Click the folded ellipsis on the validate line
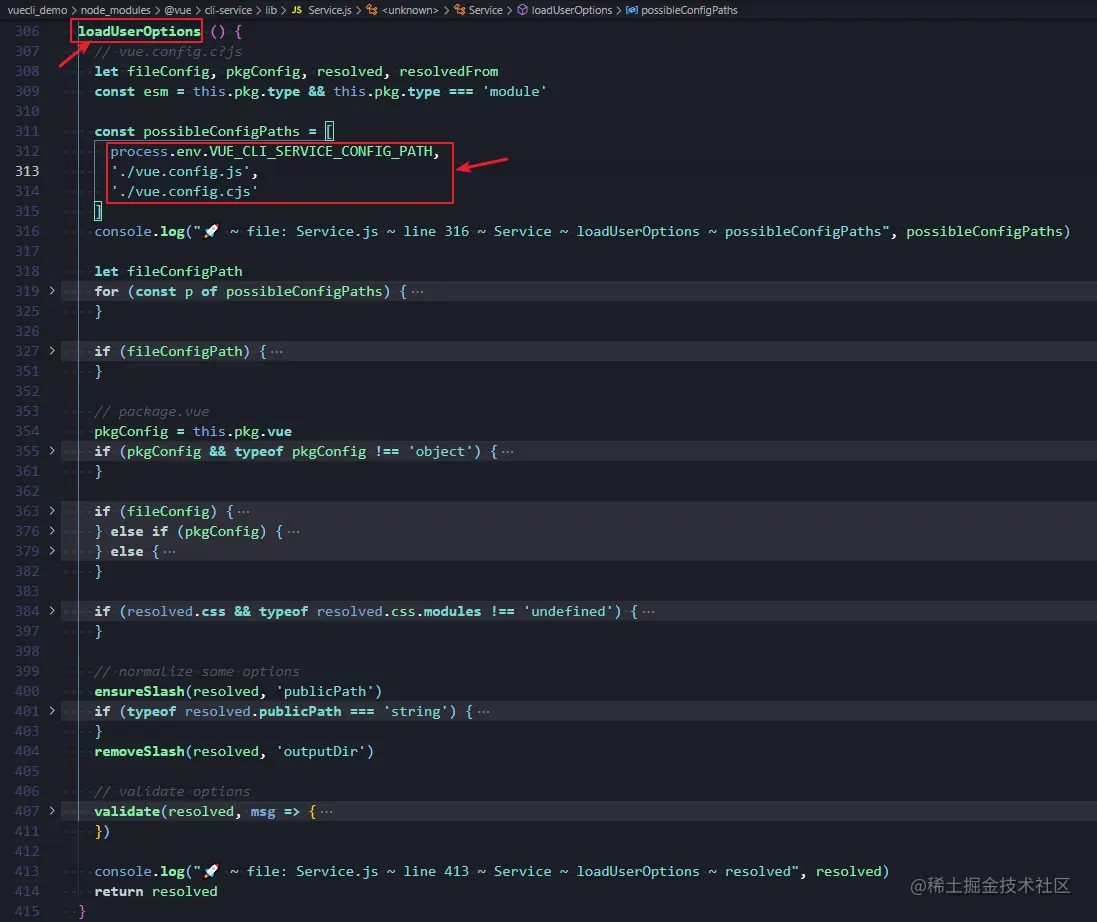The image size is (1097, 922). (327, 811)
